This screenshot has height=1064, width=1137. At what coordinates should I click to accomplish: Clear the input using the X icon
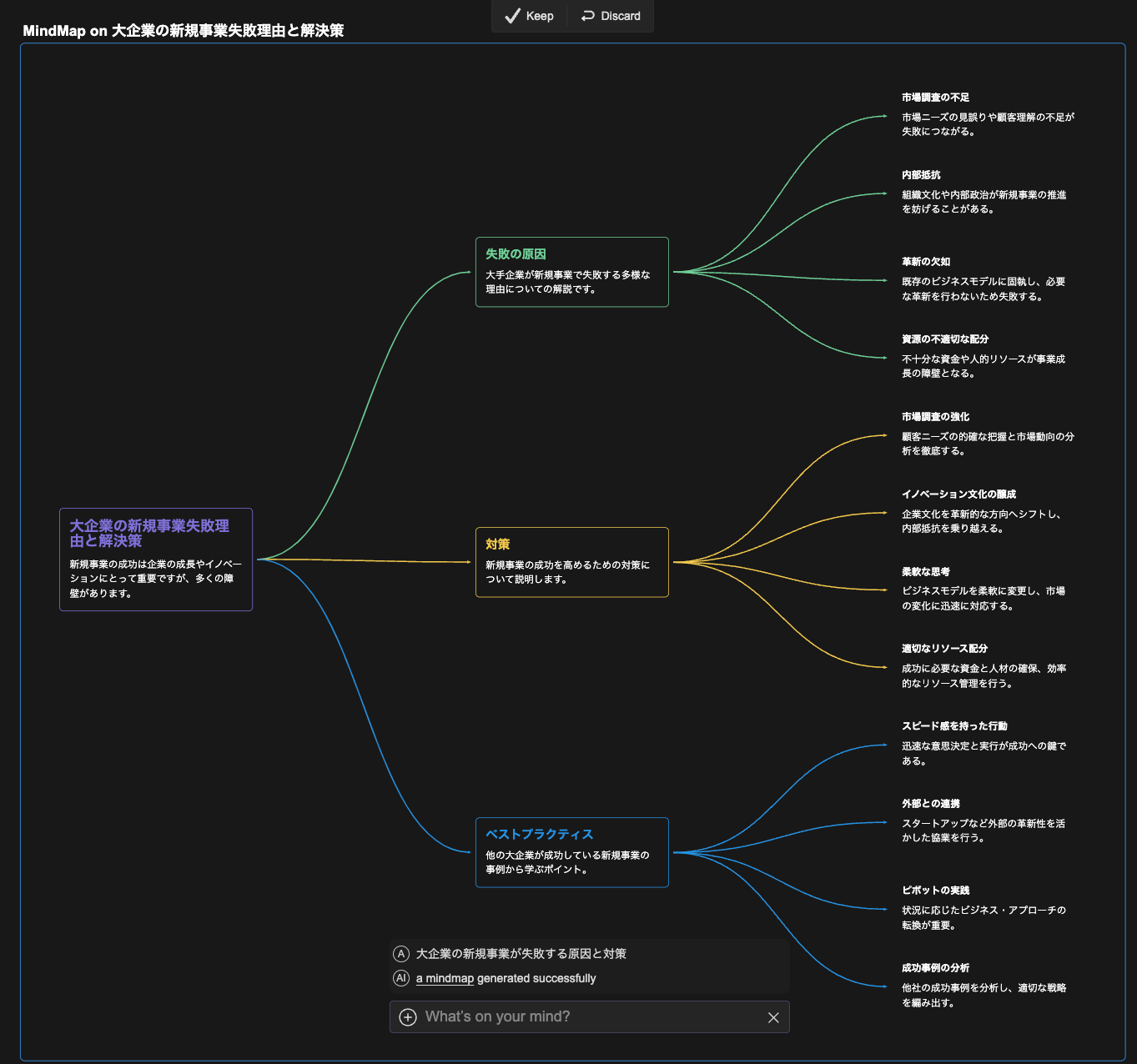(773, 1016)
